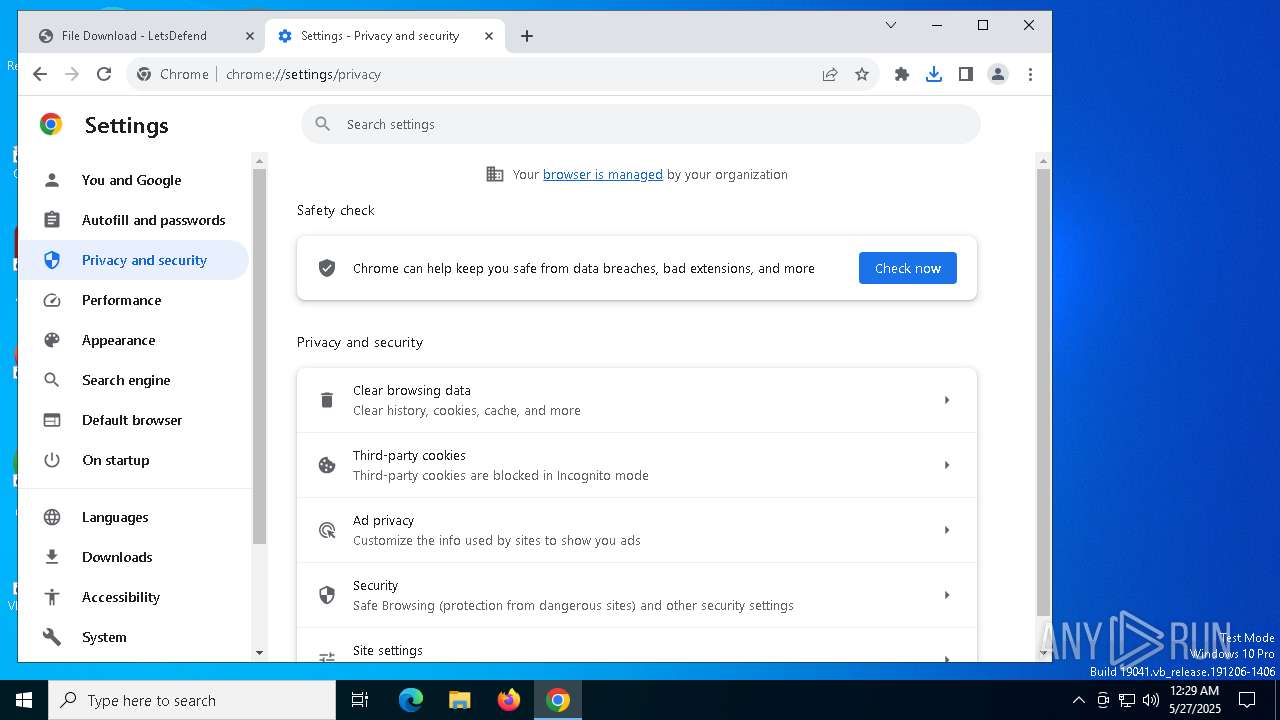
Task: Click the search magnifier icon in settings
Action: pos(322,124)
